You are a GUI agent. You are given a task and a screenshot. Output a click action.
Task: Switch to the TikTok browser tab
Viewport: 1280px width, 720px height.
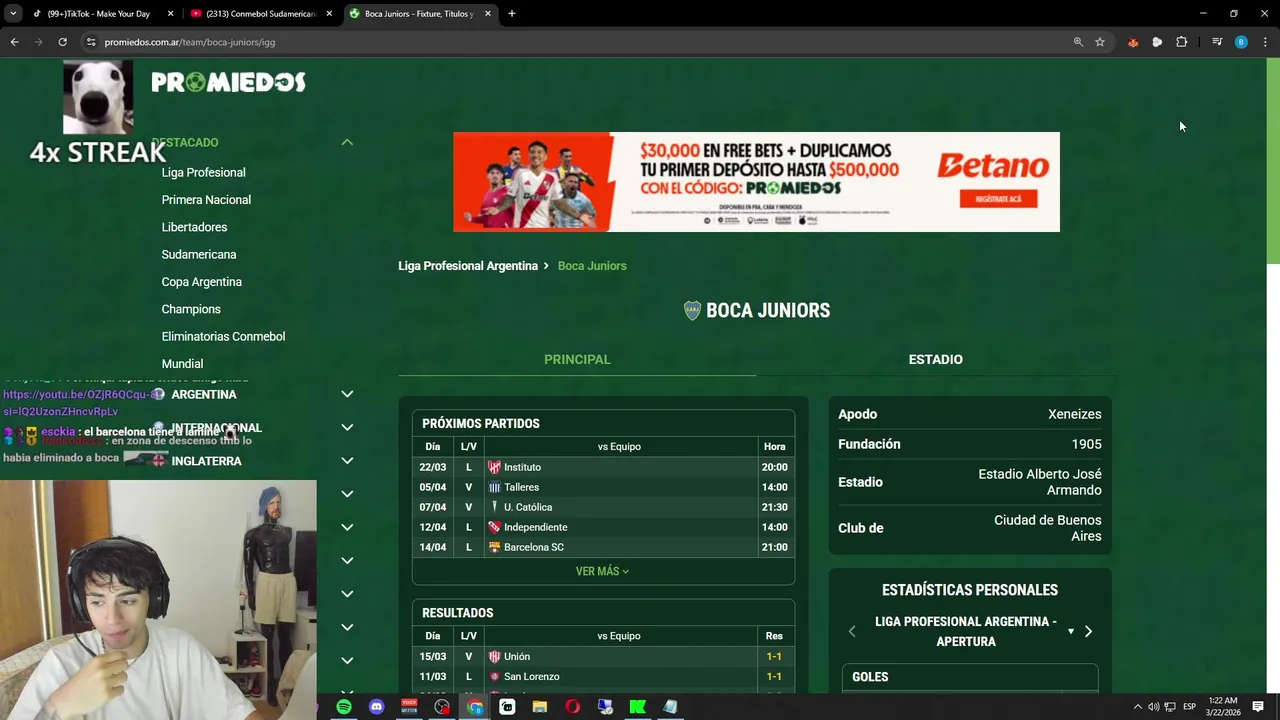103,14
